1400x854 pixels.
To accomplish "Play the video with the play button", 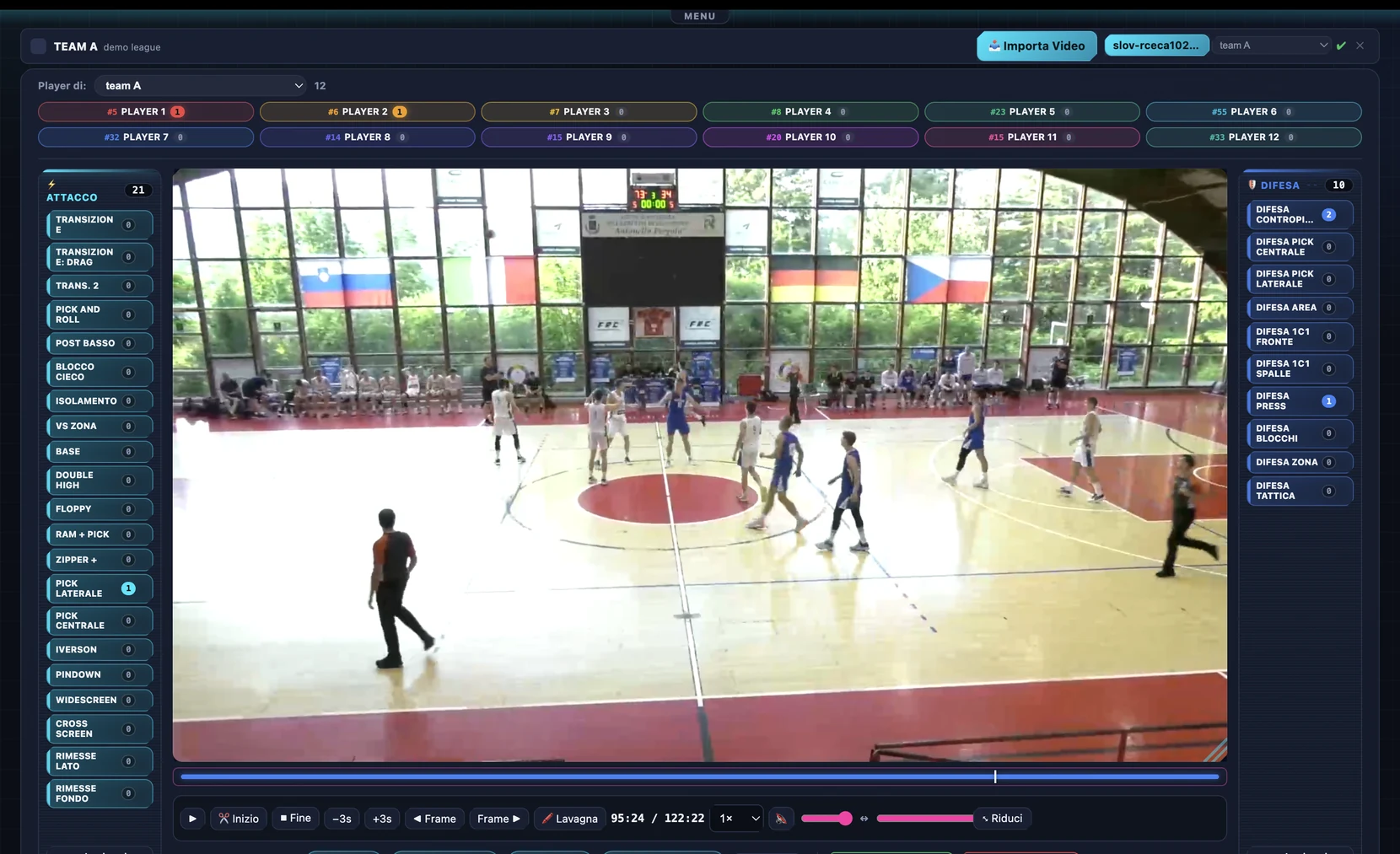I will [192, 819].
